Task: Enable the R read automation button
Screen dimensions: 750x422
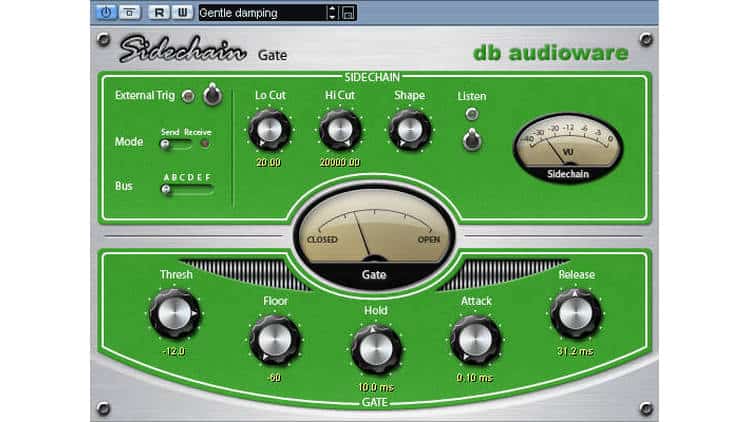Action: click(x=158, y=12)
